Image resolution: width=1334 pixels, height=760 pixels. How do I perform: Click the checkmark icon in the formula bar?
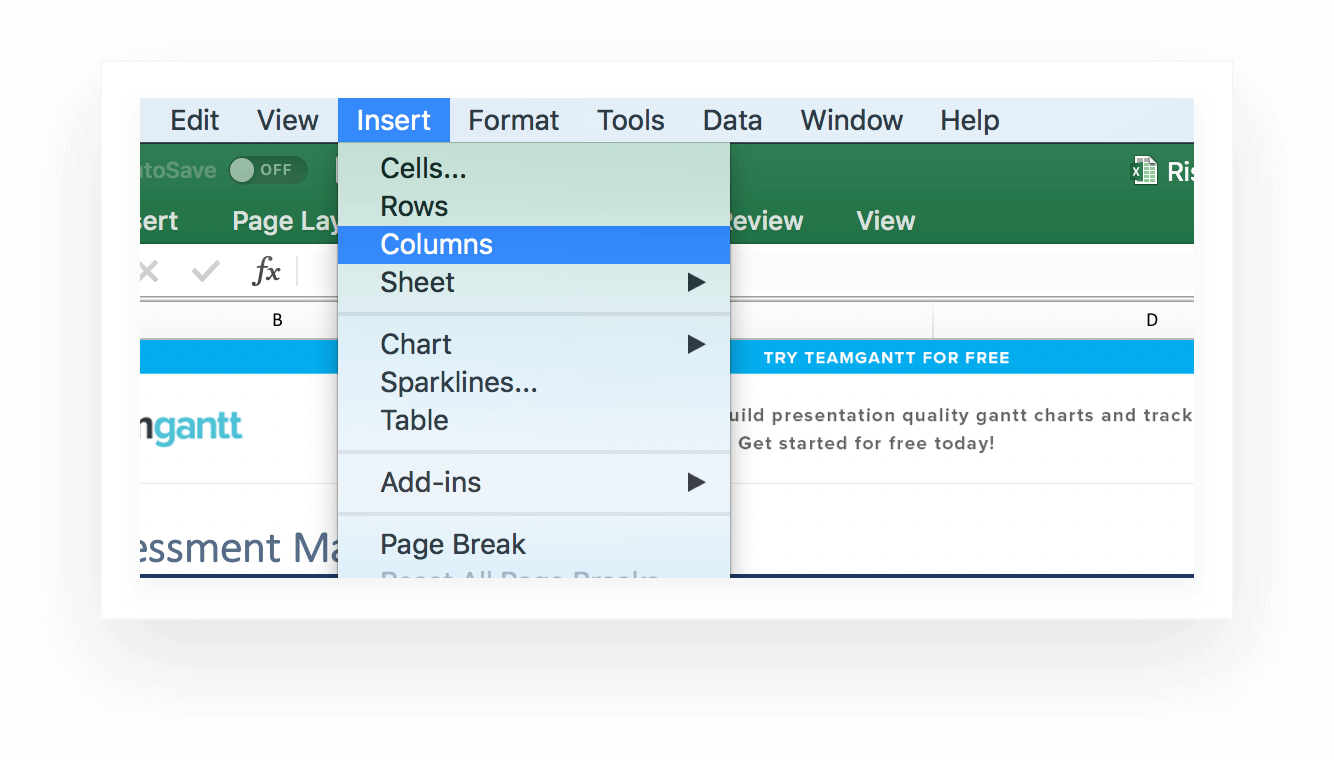click(204, 270)
